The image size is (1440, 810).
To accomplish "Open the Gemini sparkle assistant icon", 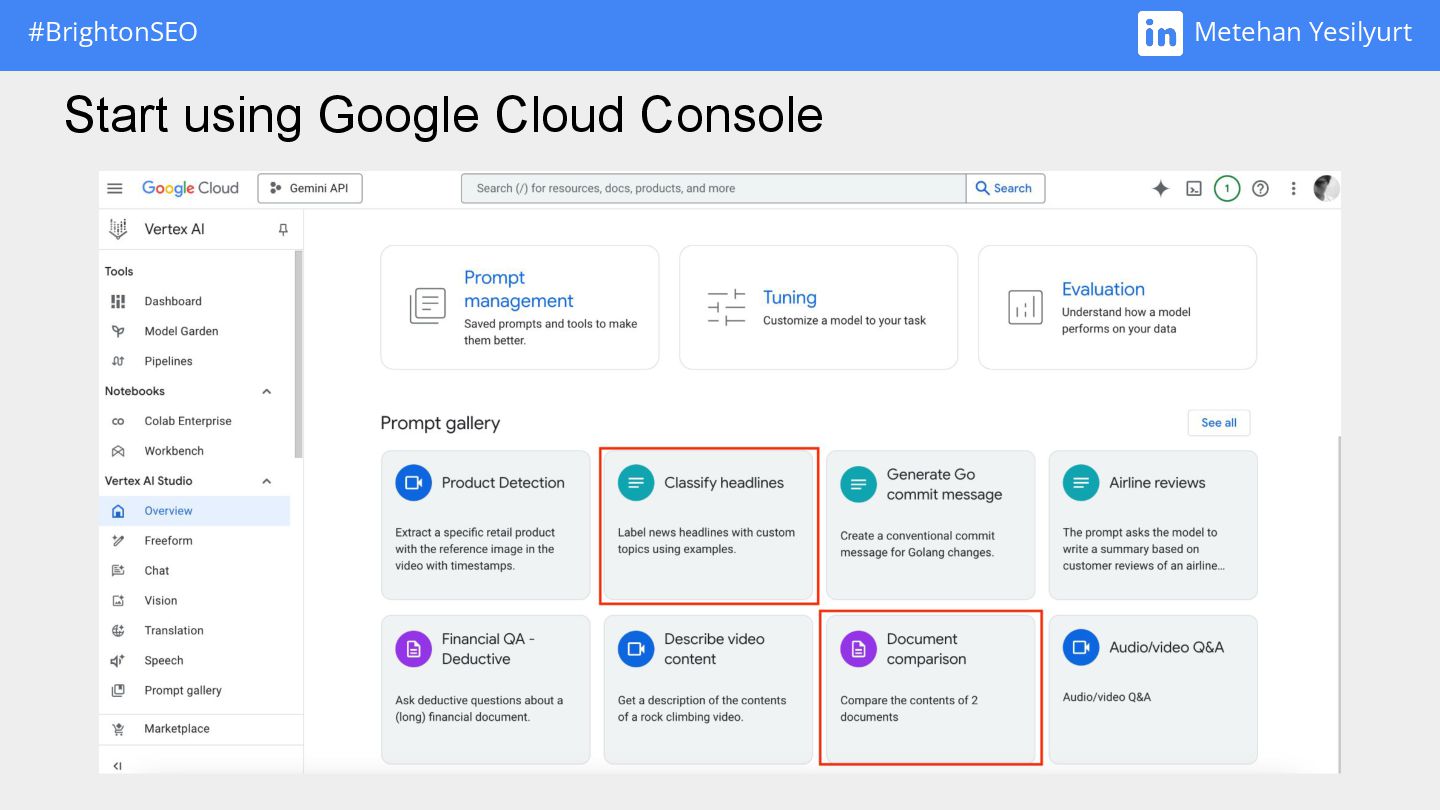I will [x=1160, y=188].
